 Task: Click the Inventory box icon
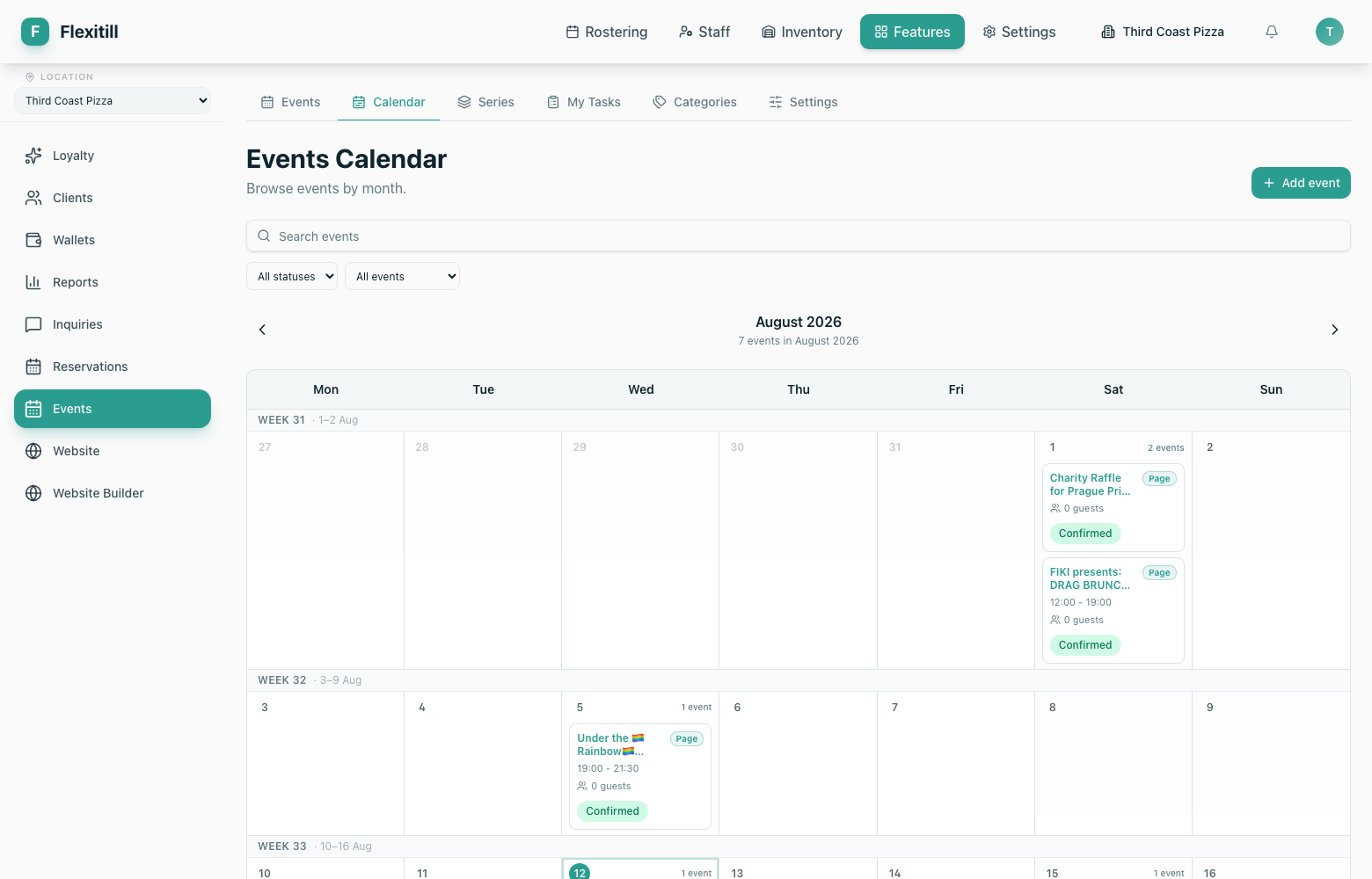click(769, 32)
